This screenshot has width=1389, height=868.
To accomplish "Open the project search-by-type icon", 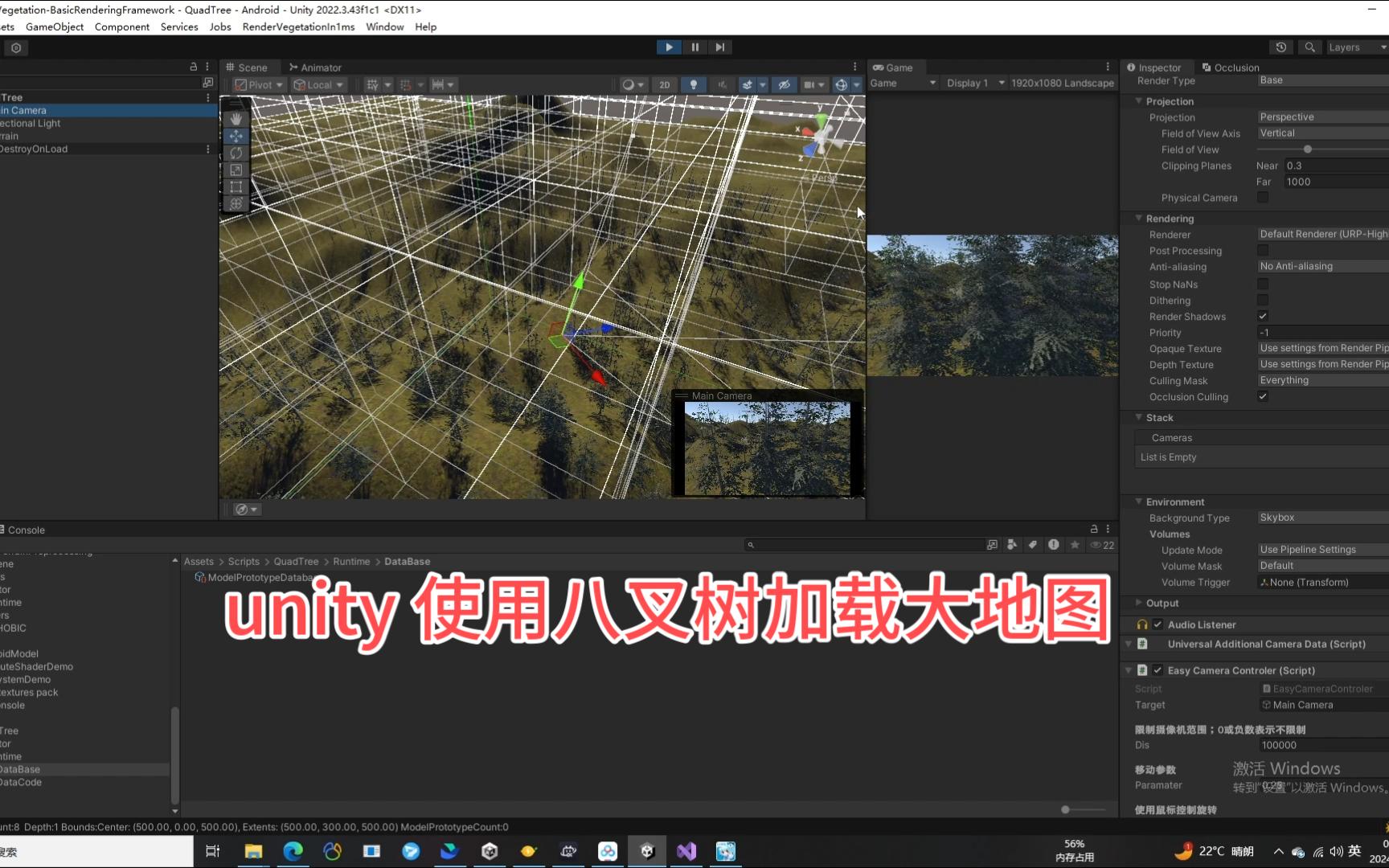I will coord(1012,545).
